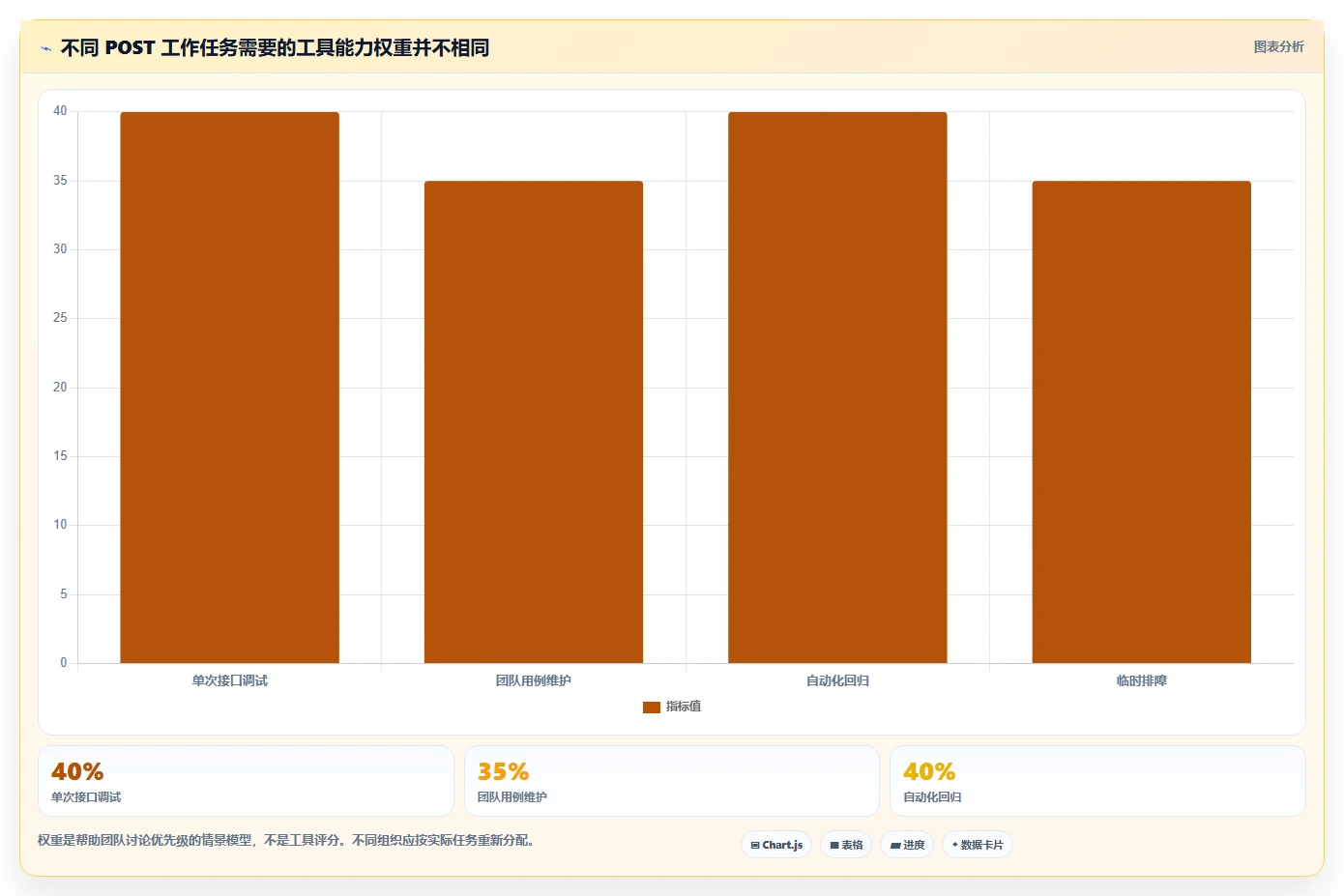The image size is (1344, 896).
Task: Open the 40% 自动化回归 data card
Action: 1097,781
